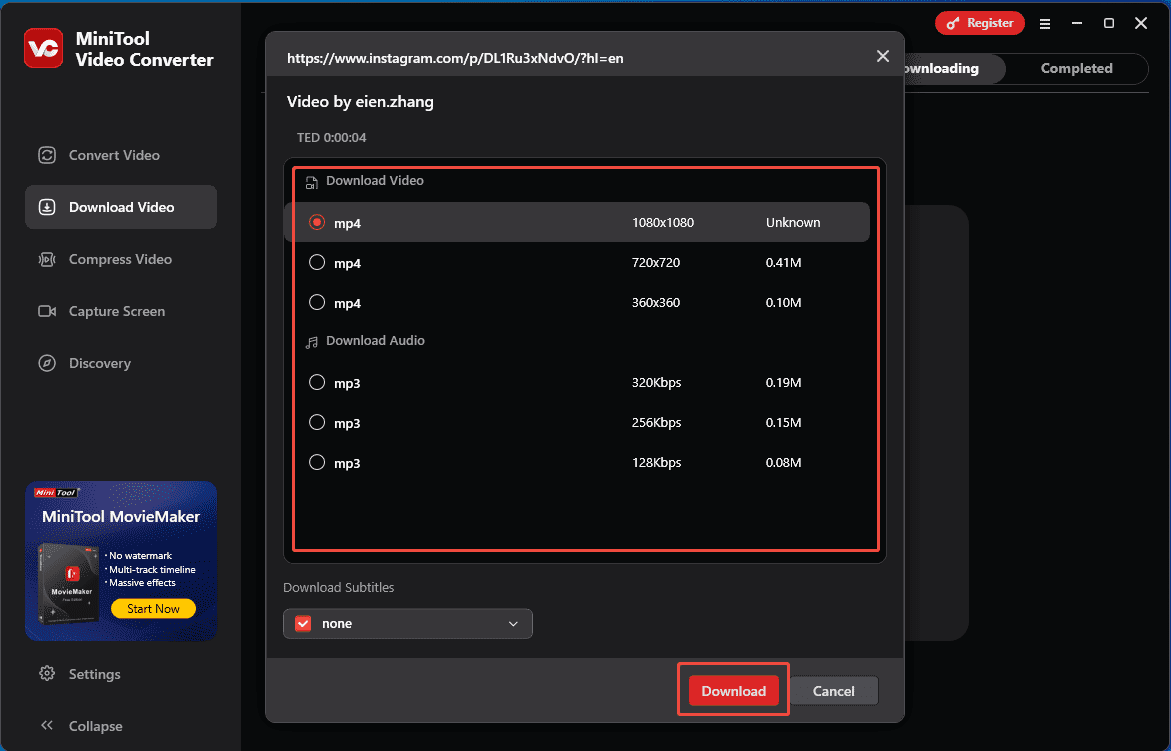
Task: Click the MiniTool MovieMaker ad heading
Action: (x=121, y=517)
